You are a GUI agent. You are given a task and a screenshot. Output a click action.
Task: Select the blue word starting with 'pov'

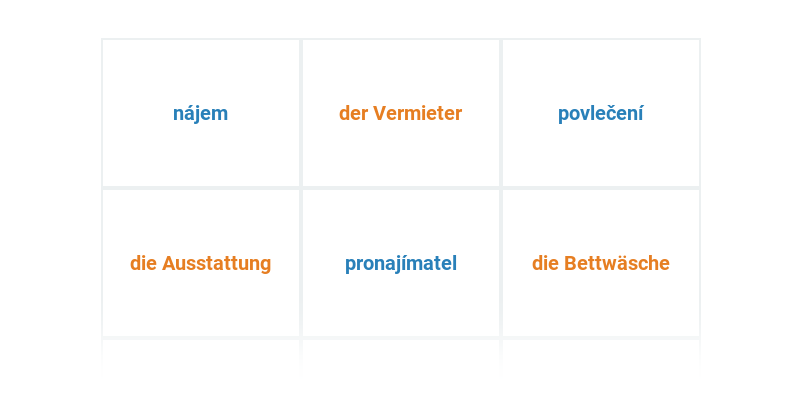600,113
